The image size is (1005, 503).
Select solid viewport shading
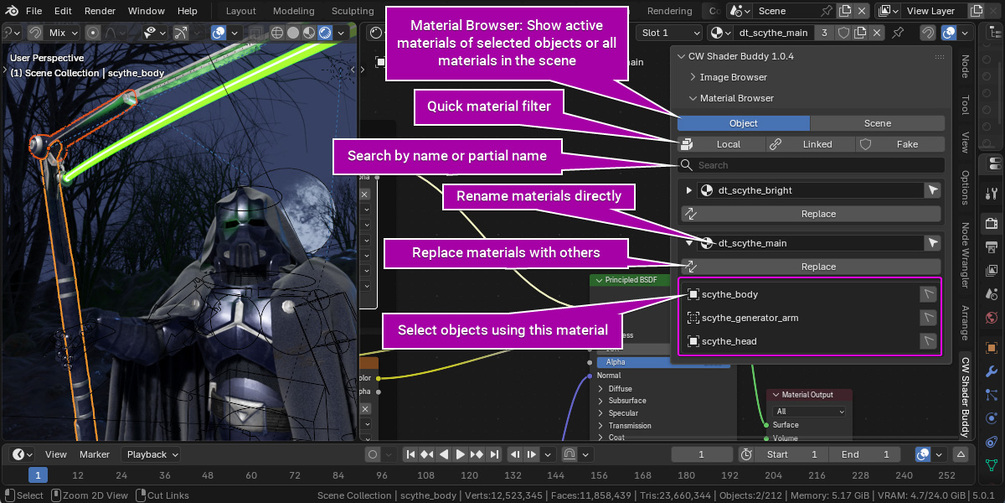tap(293, 33)
